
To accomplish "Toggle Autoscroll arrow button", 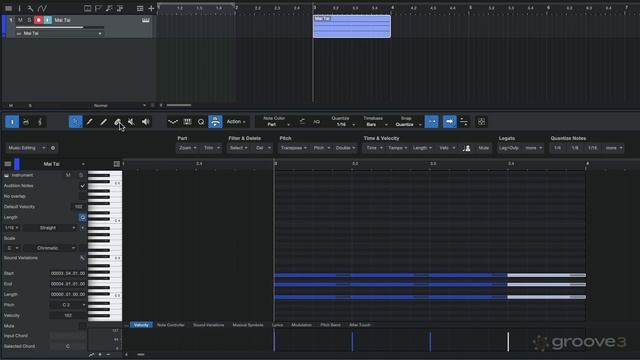I will pyautogui.click(x=449, y=122).
